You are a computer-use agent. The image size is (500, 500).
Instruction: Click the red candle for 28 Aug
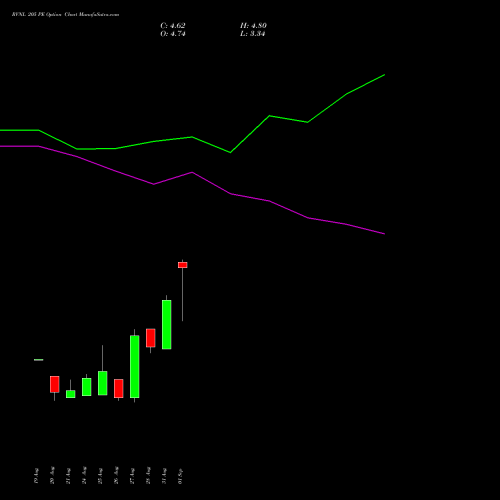pos(151,338)
